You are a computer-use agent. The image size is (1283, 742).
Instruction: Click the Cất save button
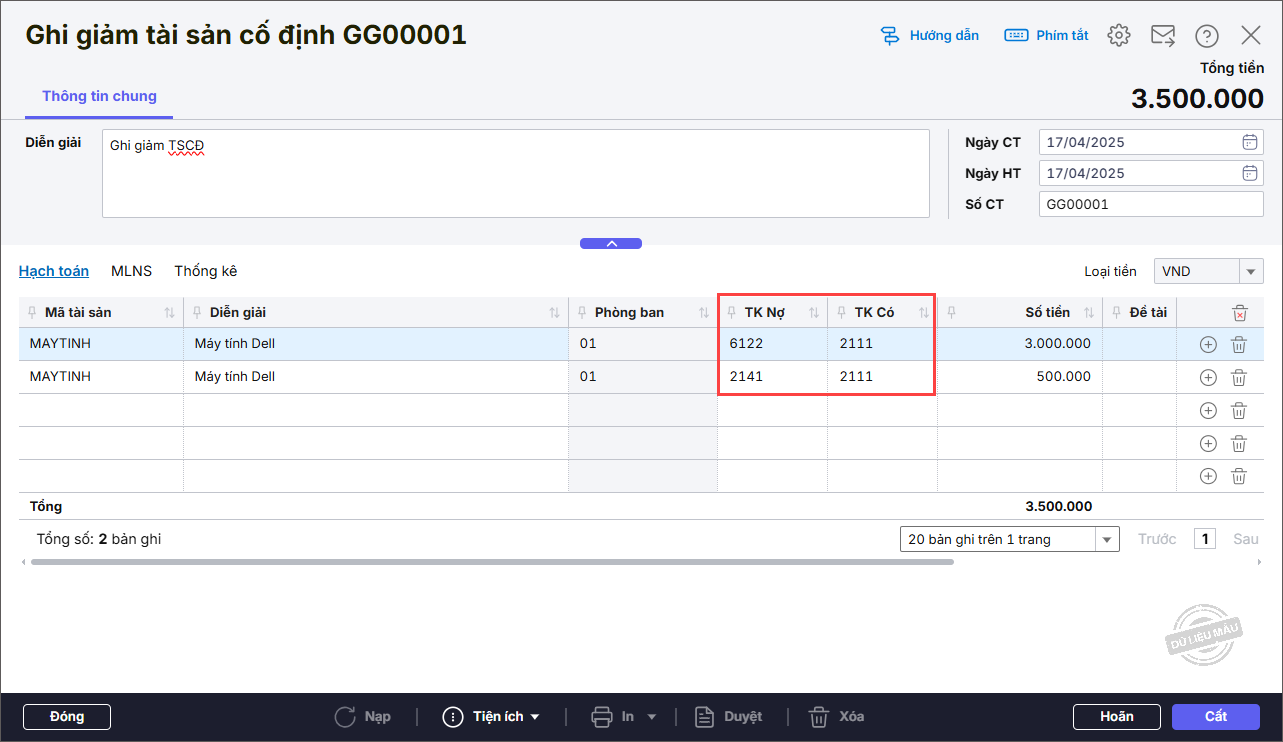[1215, 717]
